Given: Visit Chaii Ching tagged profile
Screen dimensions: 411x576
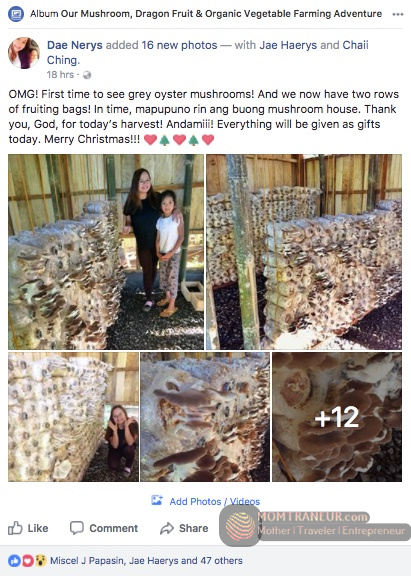Looking at the screenshot, I should 208,53.
